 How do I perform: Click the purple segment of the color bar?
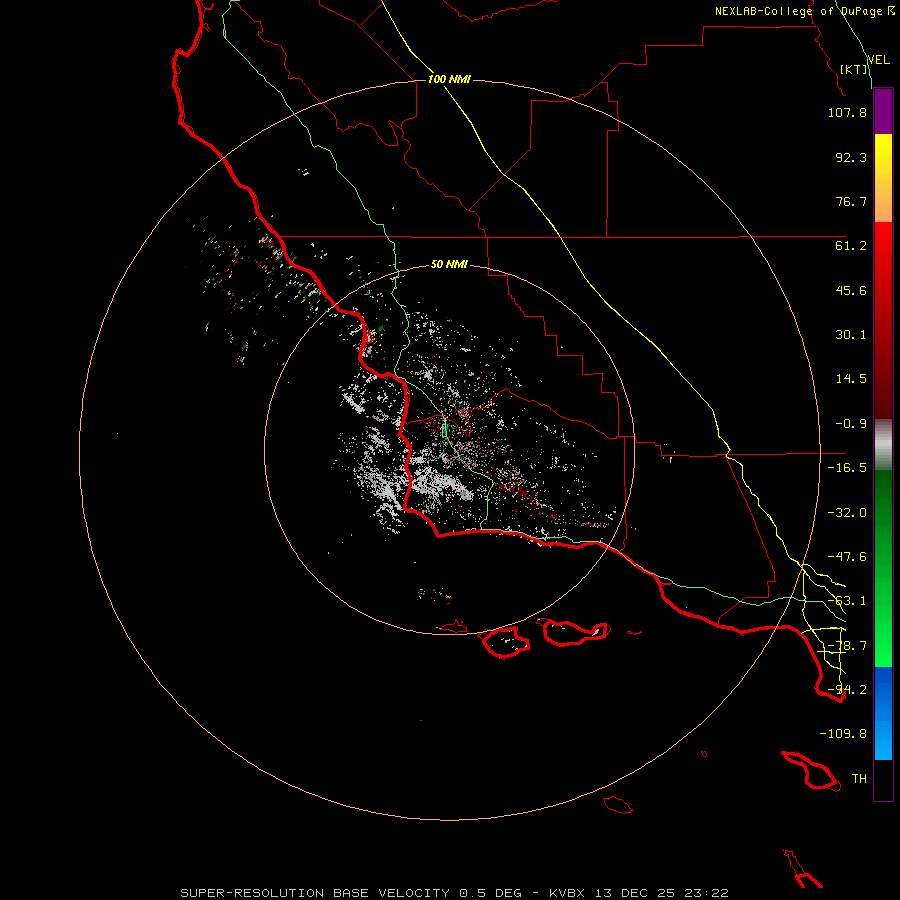point(883,112)
